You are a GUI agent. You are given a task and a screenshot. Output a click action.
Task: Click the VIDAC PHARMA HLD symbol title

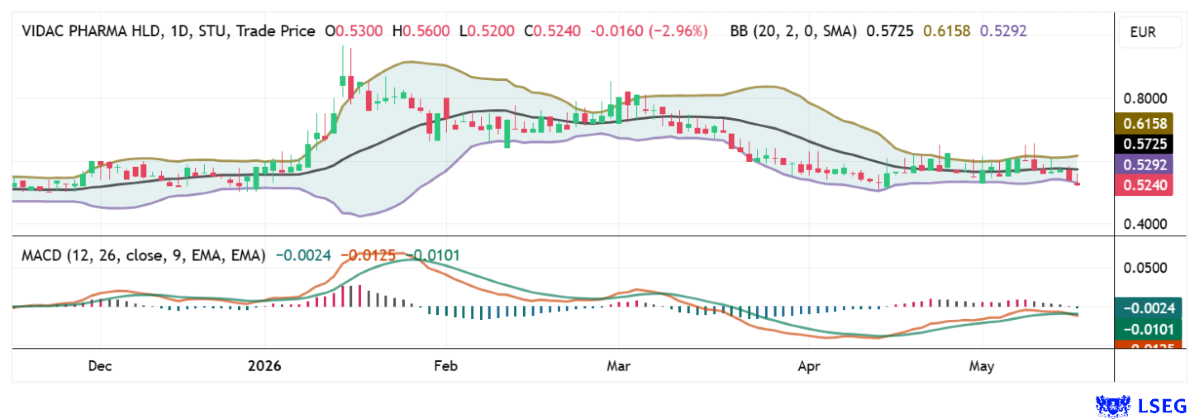pos(93,31)
